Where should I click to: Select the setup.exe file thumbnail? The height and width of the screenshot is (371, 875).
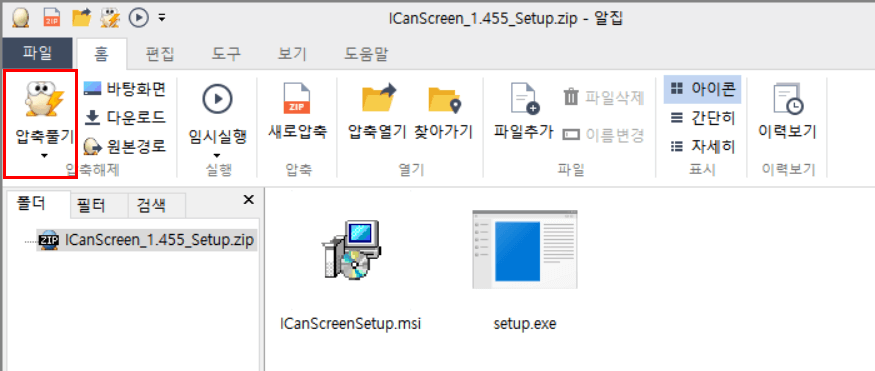point(525,249)
